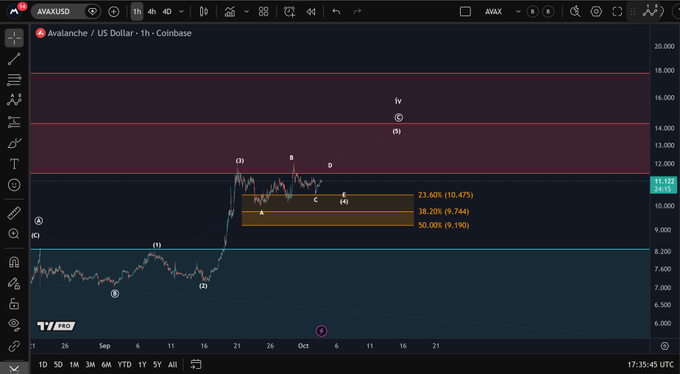Image resolution: width=680 pixels, height=374 pixels.
Task: Open quick search in the top toolbar
Action: click(575, 12)
